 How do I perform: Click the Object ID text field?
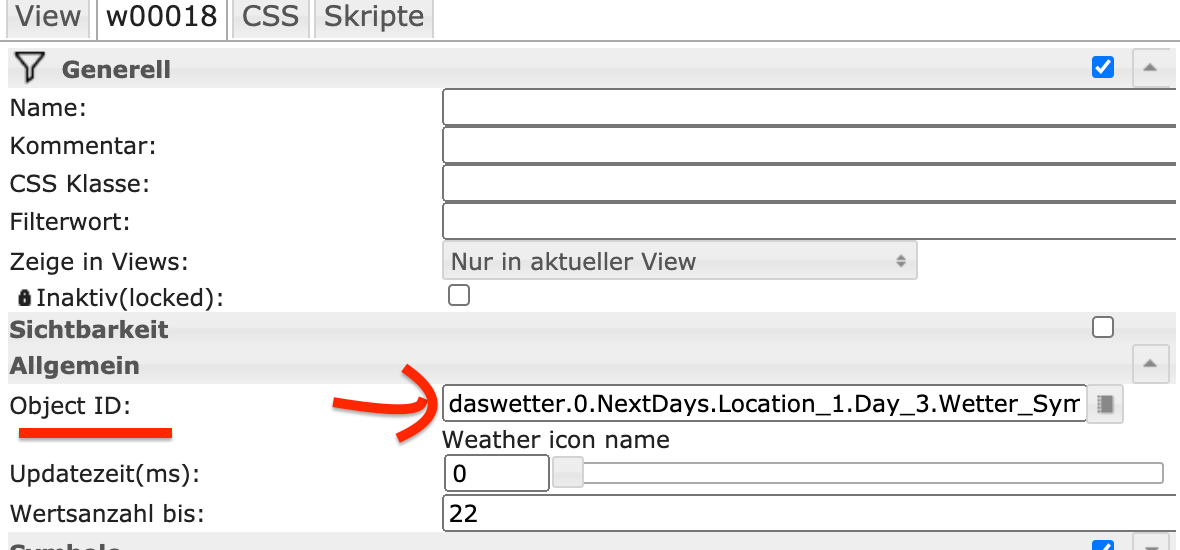[x=764, y=404]
